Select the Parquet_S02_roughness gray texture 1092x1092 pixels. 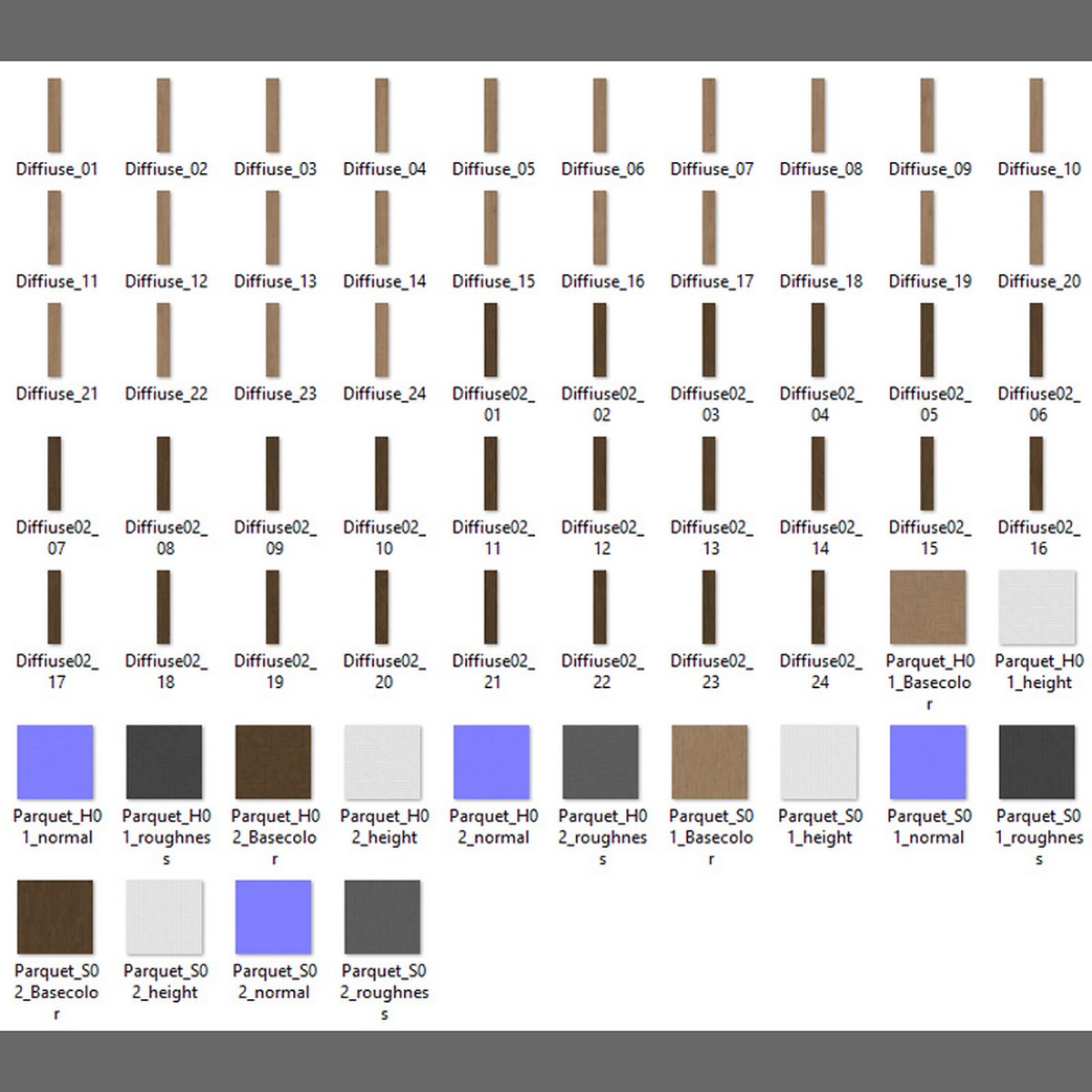tap(382, 917)
